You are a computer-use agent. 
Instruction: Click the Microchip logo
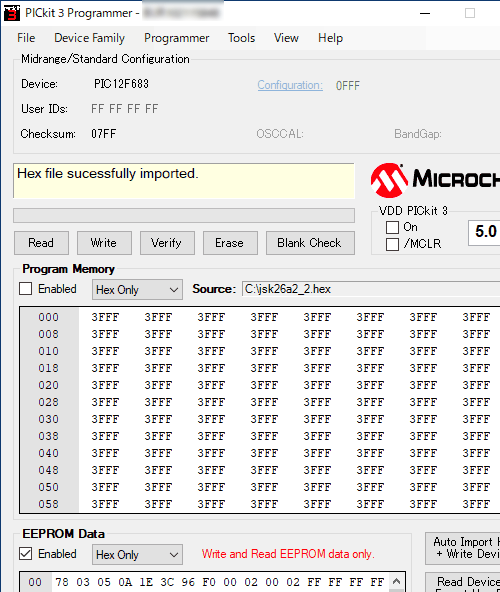[x=435, y=180]
